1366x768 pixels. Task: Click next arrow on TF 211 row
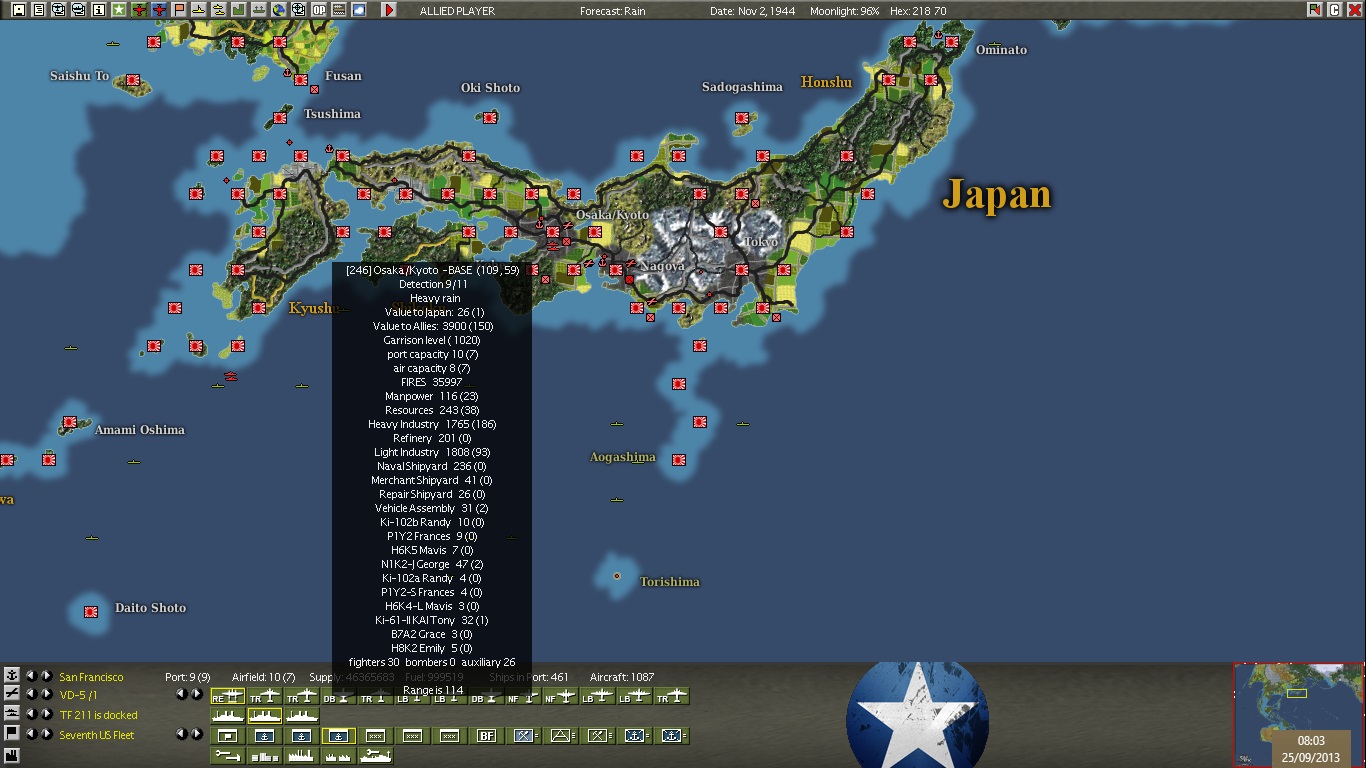[x=45, y=714]
